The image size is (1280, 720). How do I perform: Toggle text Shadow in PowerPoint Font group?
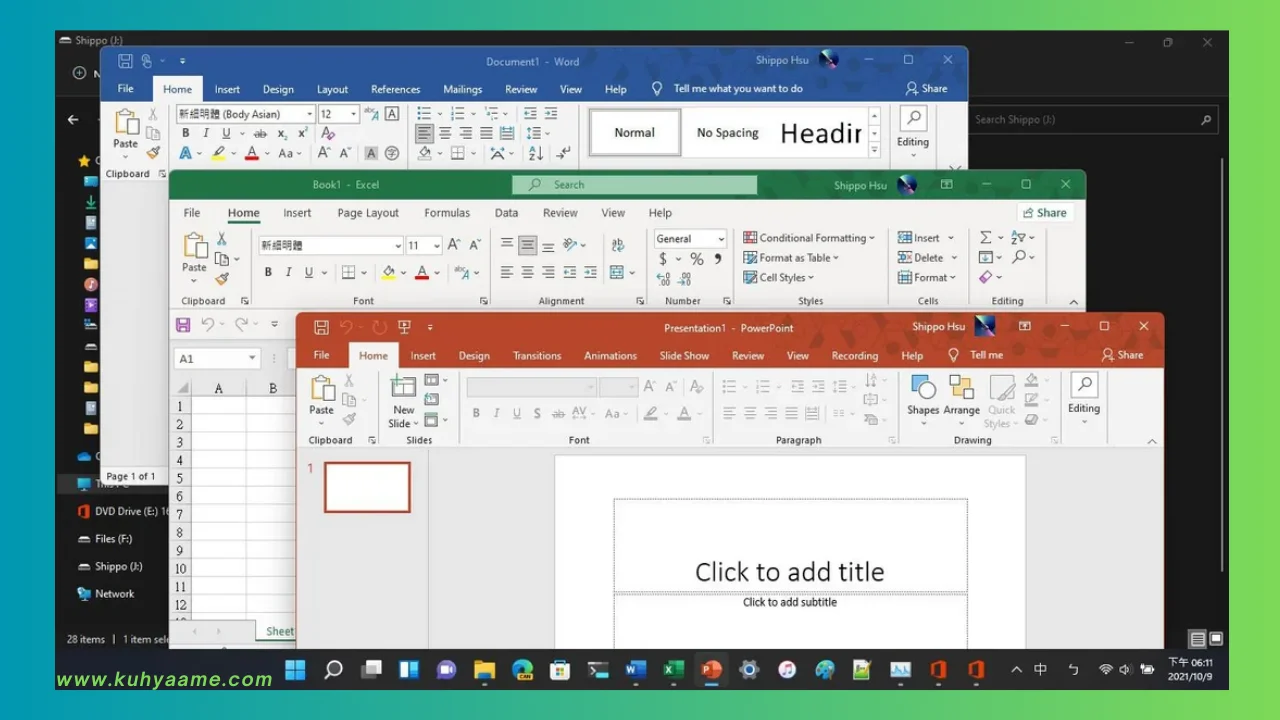[537, 413]
